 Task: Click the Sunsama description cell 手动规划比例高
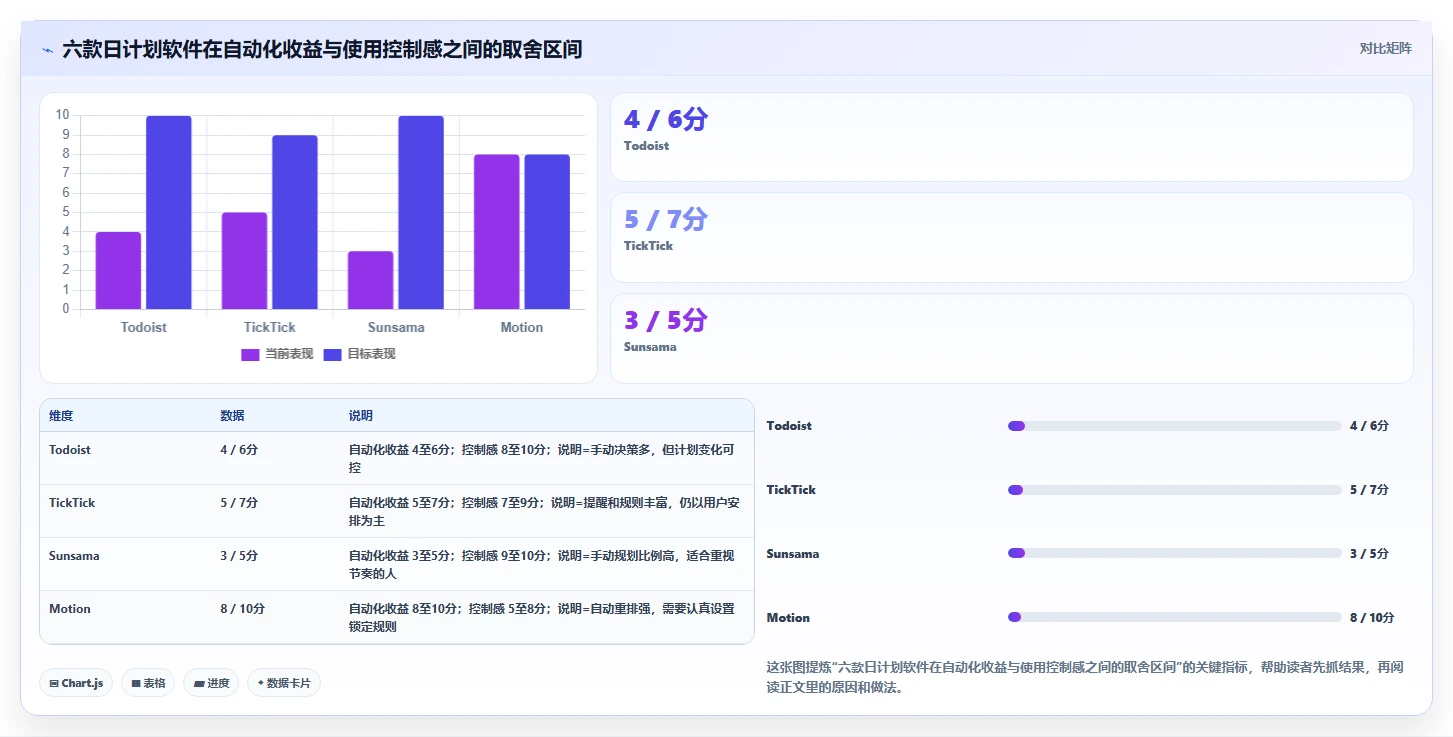tap(545, 565)
